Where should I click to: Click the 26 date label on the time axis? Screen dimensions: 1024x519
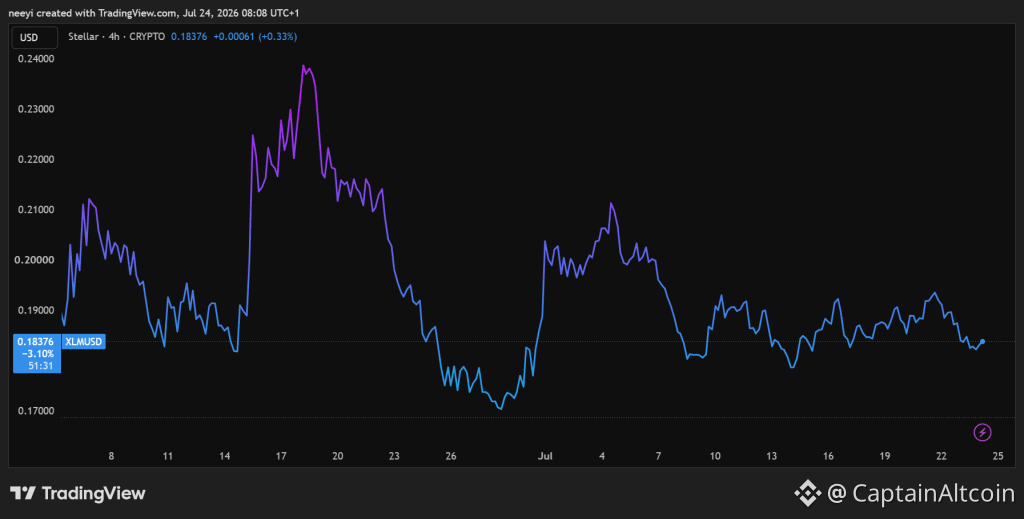coord(451,456)
